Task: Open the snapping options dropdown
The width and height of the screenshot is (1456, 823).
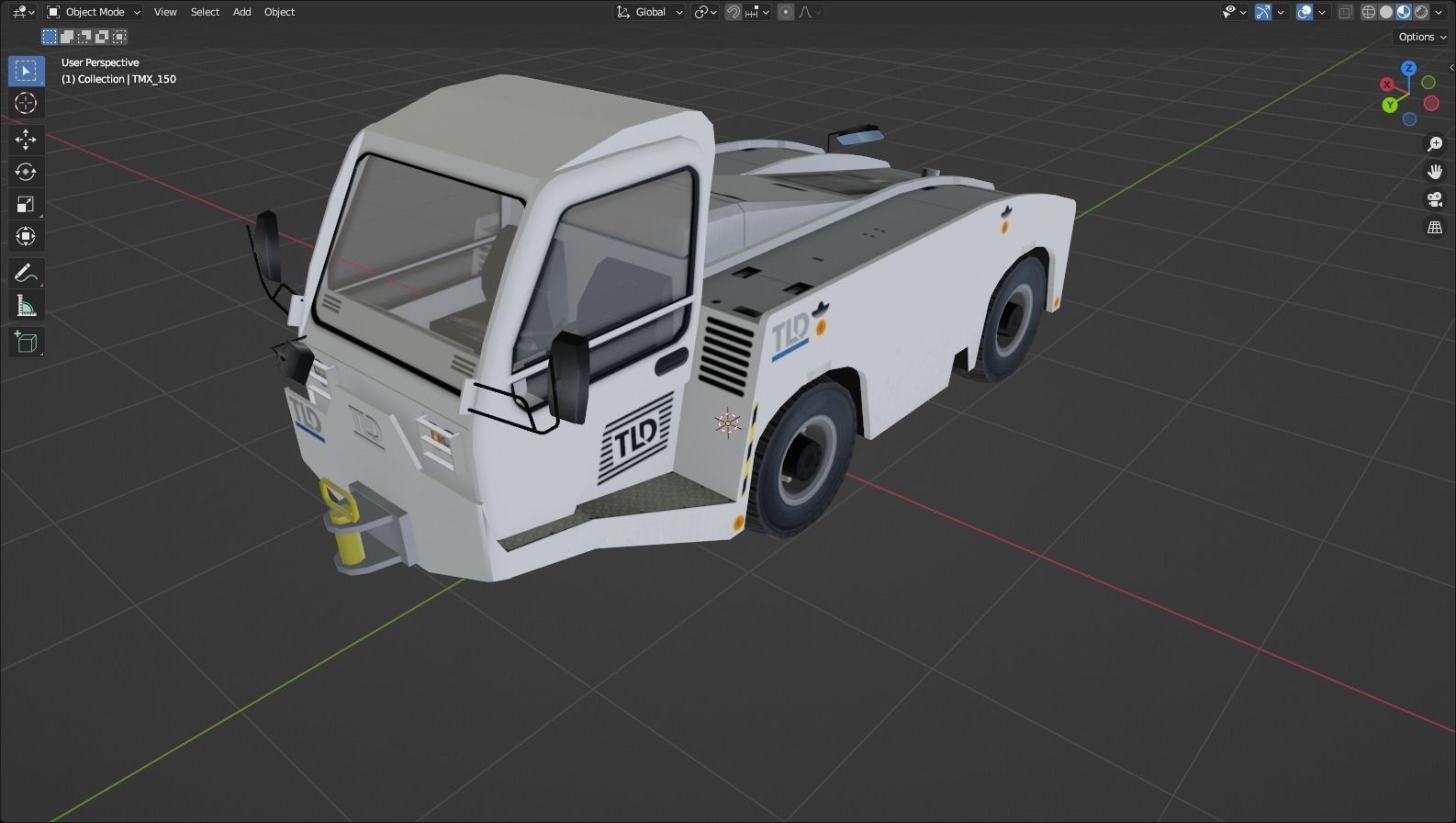Action: click(757, 12)
